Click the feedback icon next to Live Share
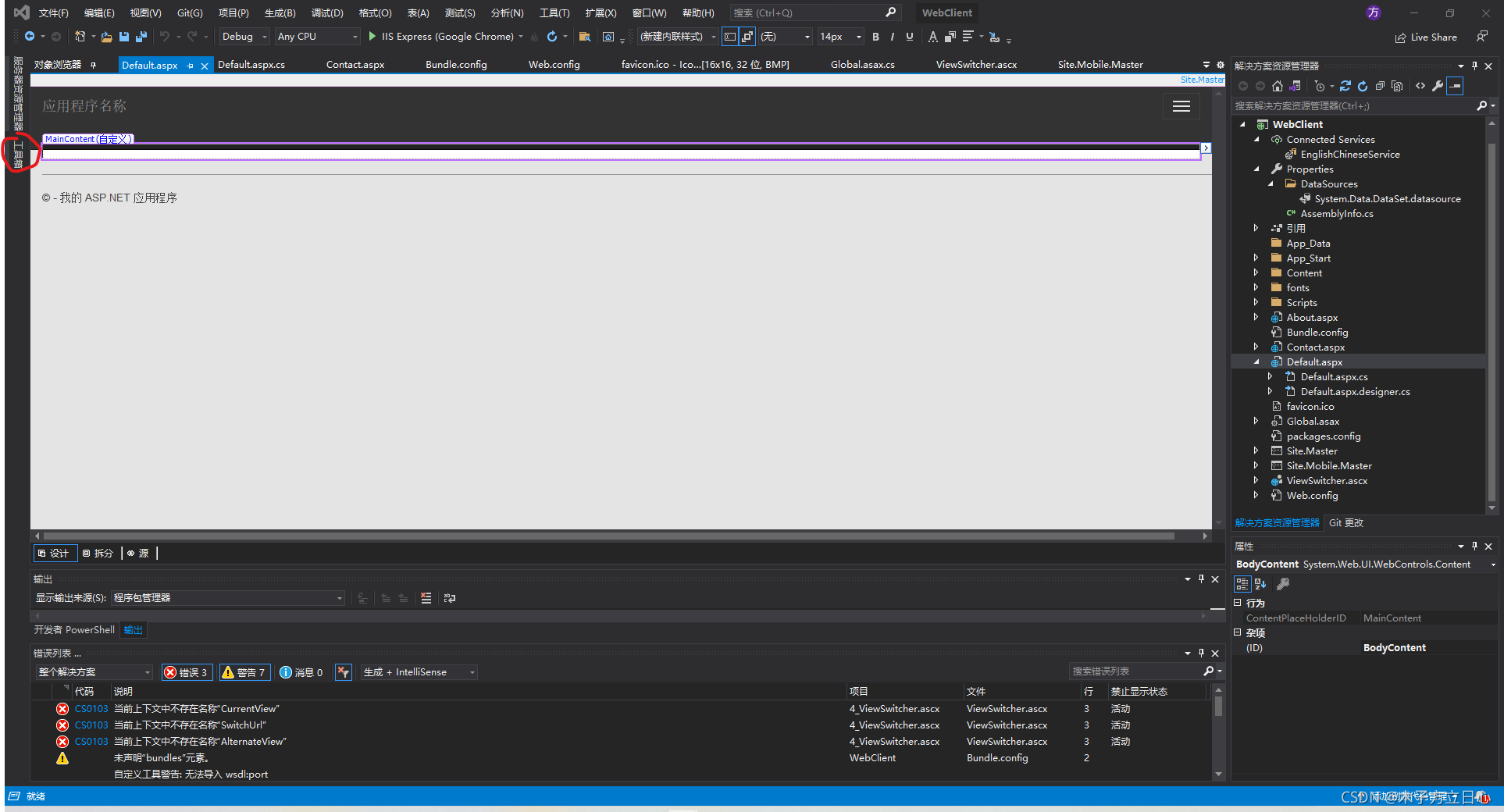This screenshot has width=1504, height=812. point(1481,37)
